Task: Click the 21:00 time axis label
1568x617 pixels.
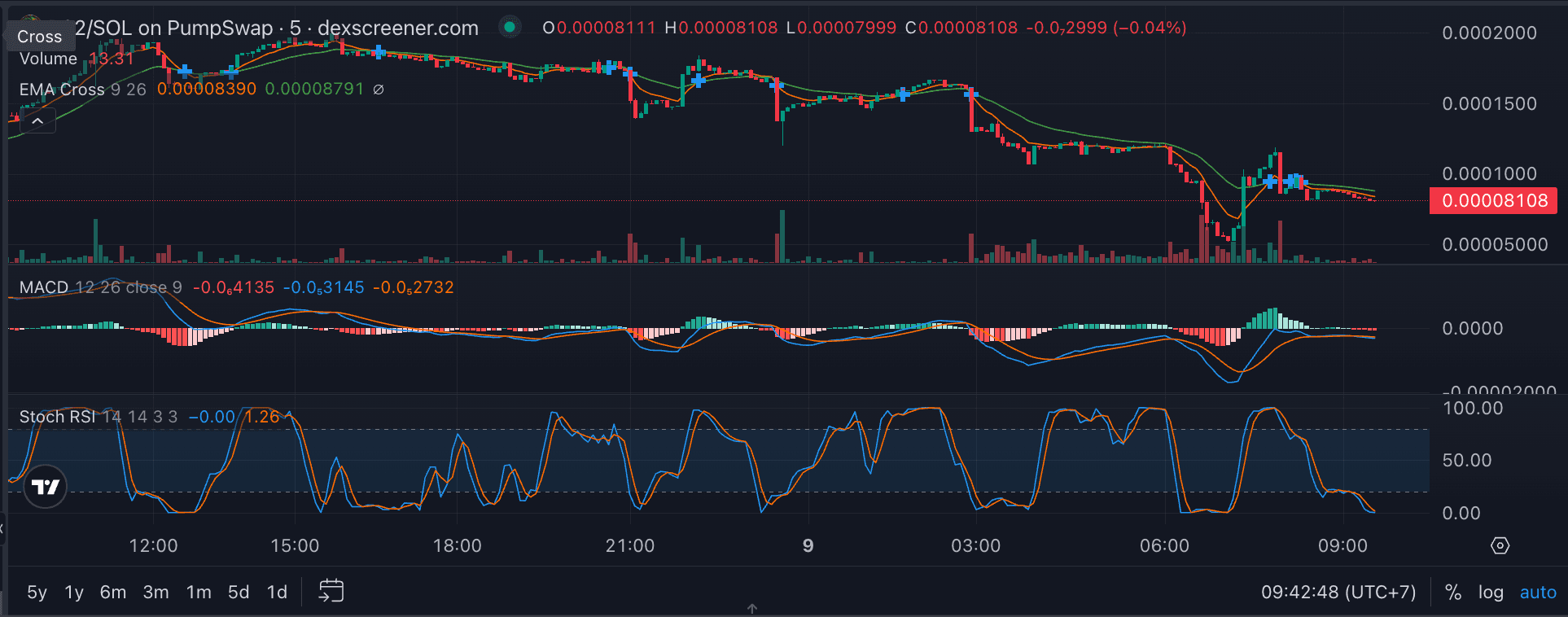Action: coord(630,545)
